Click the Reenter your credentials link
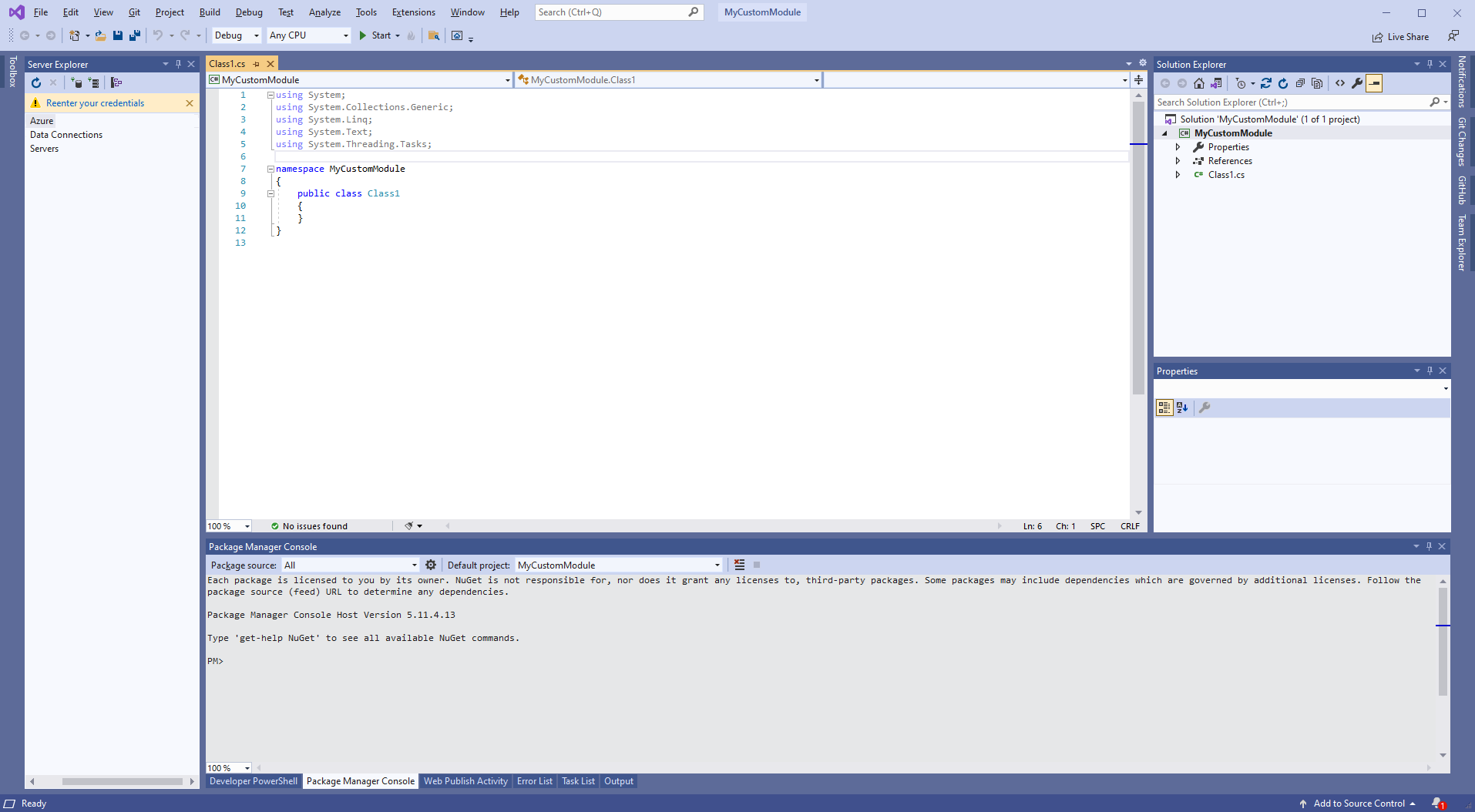The width and height of the screenshot is (1475, 812). [x=95, y=103]
